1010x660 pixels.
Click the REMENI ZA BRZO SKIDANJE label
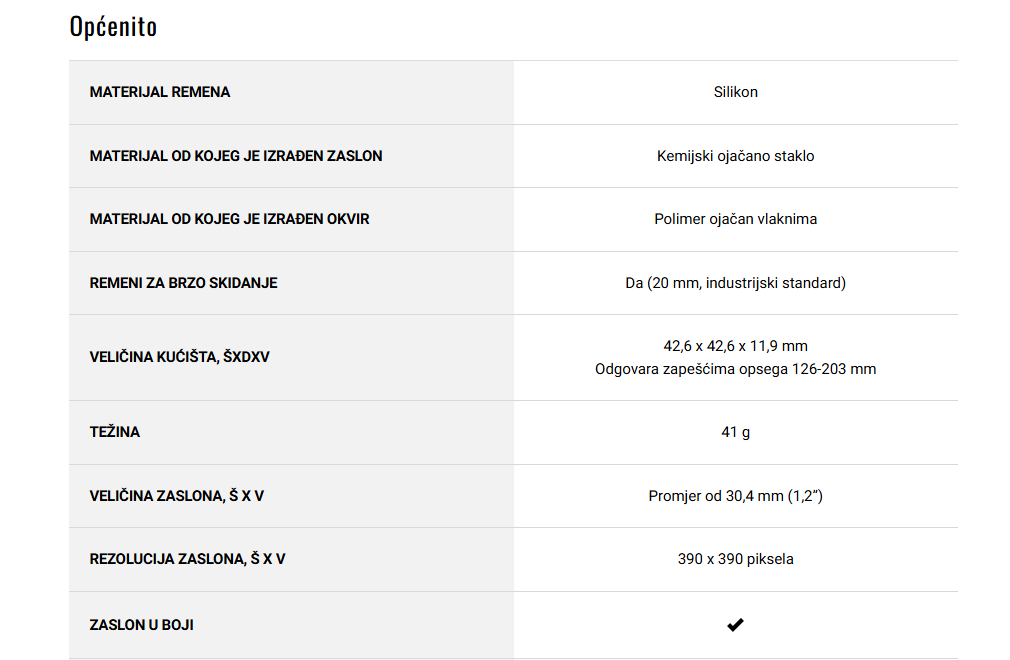[184, 283]
